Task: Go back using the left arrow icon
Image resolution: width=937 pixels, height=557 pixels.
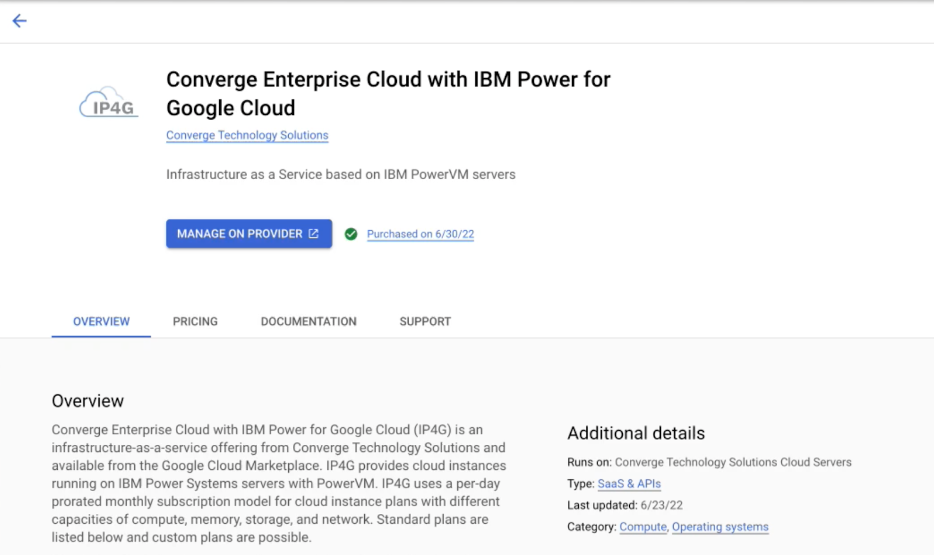Action: 19,21
